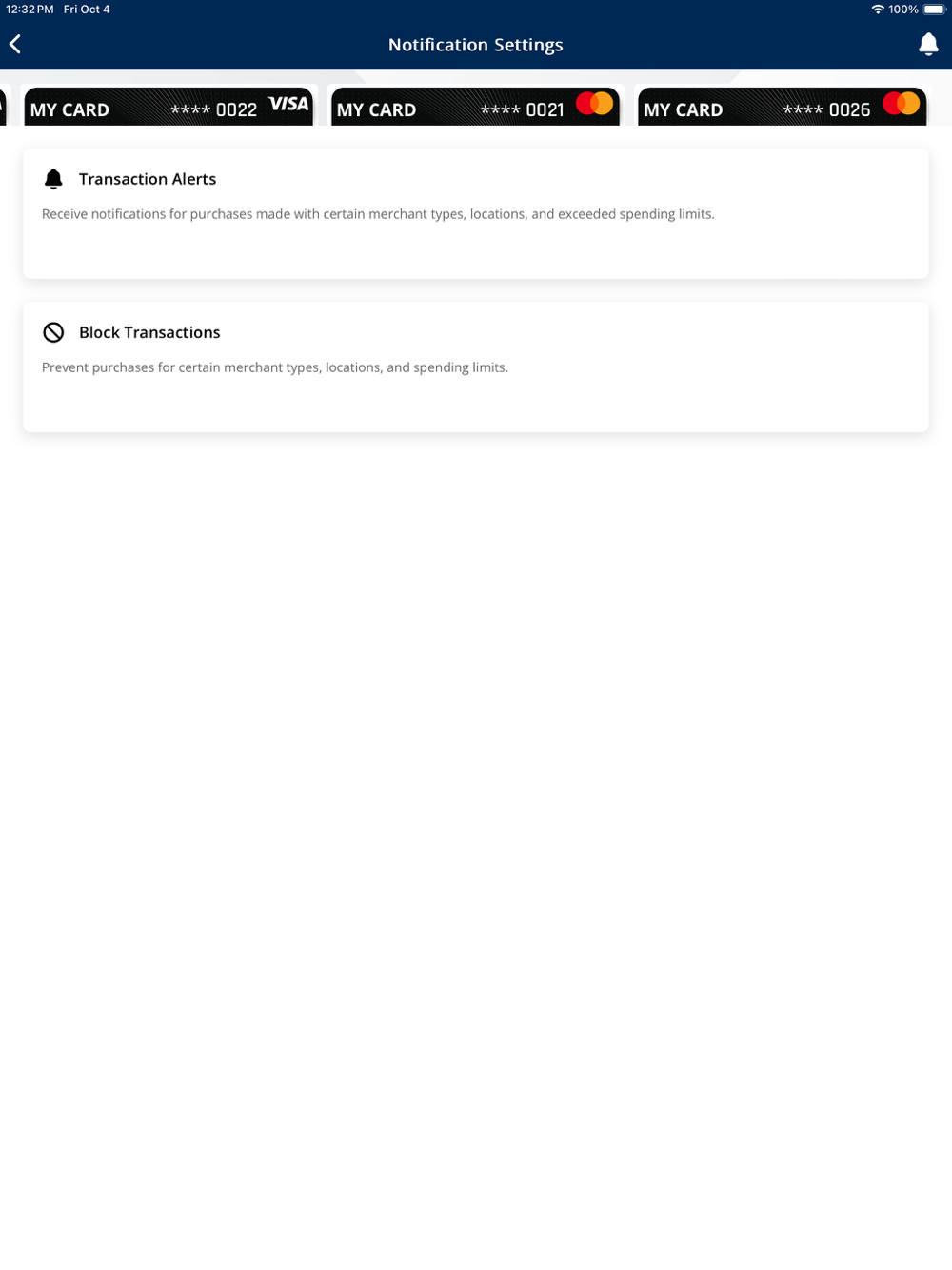Tap the Block Transactions description text

click(275, 367)
